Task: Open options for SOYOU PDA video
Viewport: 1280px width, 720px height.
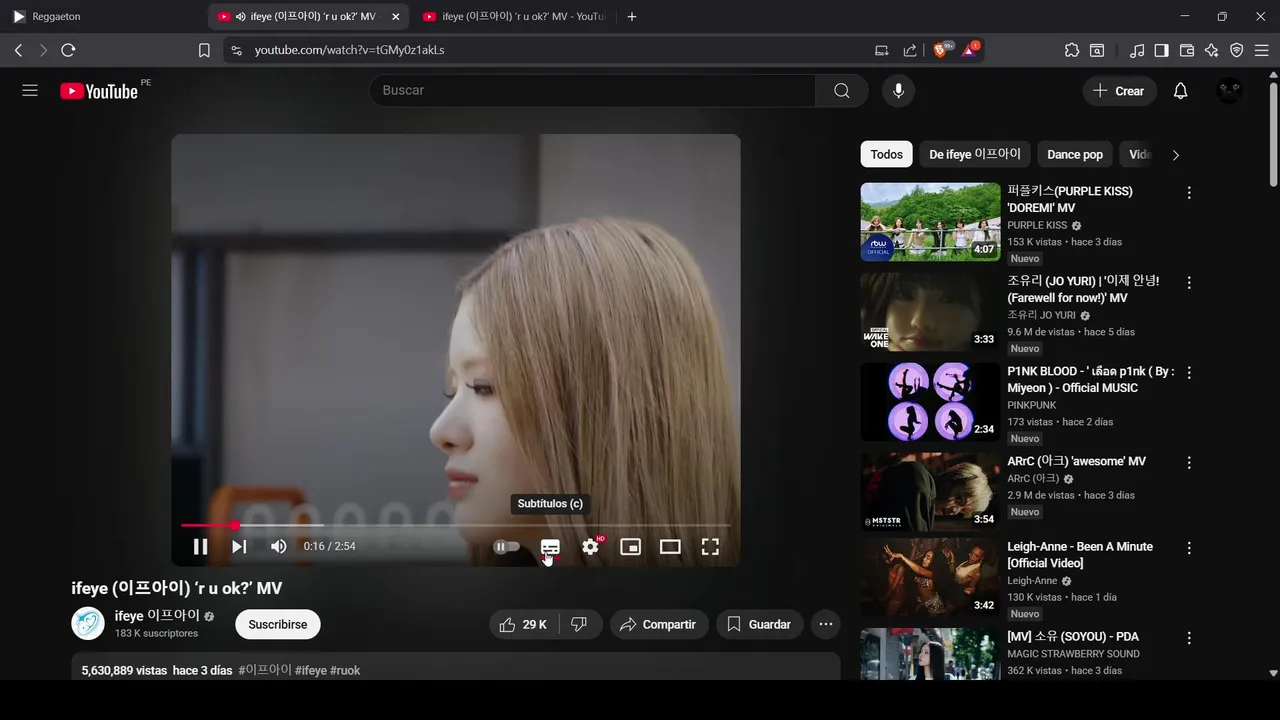Action: (1189, 638)
